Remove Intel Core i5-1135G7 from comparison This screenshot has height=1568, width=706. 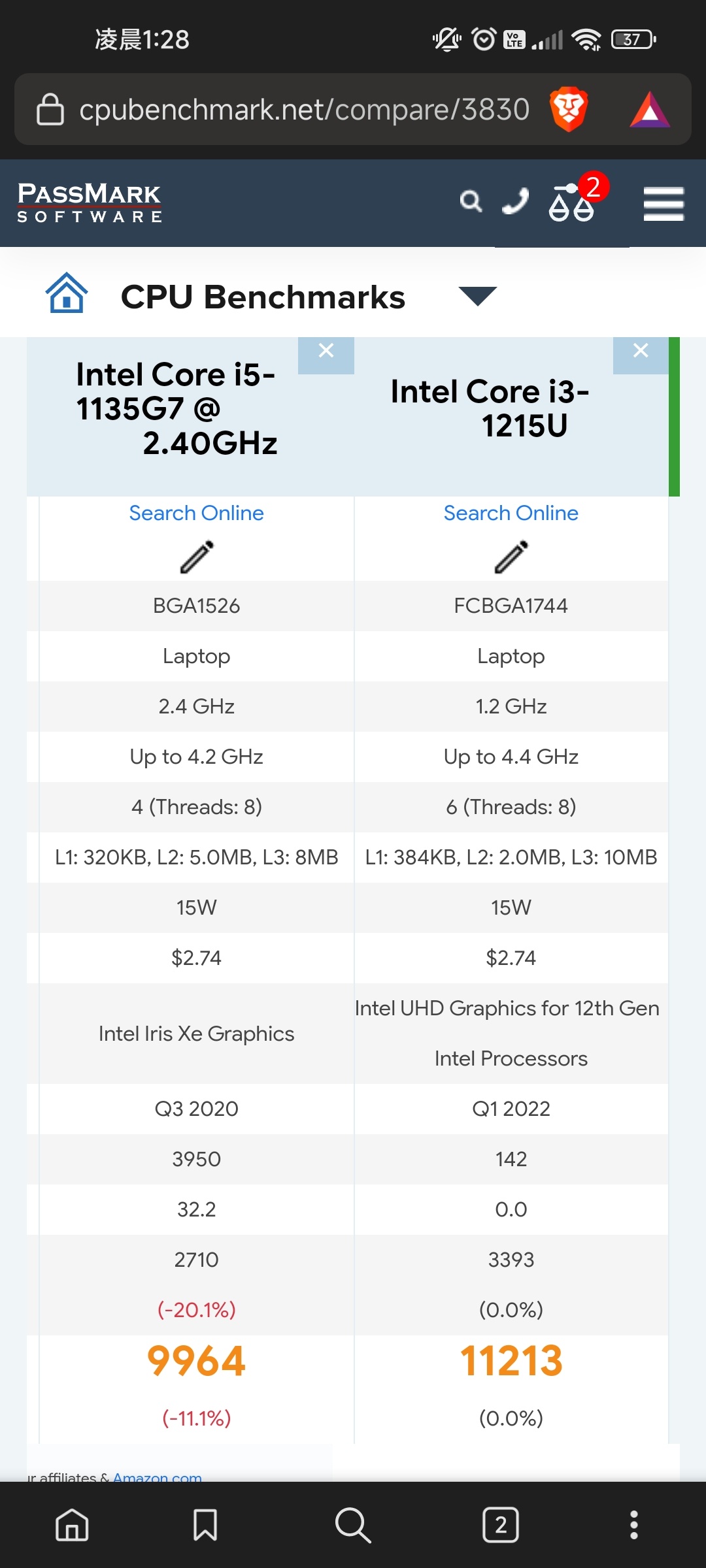pyautogui.click(x=326, y=353)
